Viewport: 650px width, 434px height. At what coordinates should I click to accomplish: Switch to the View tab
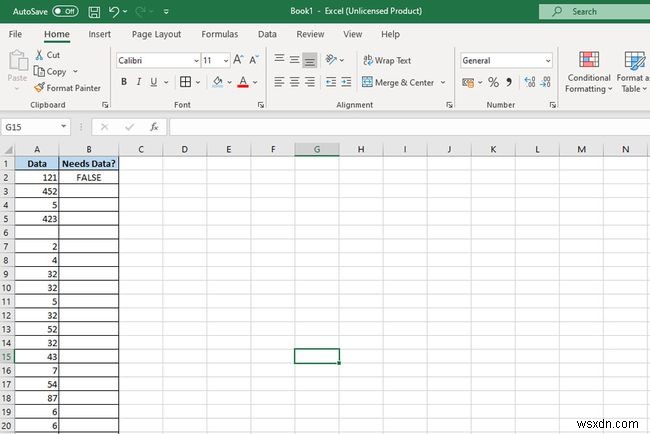point(352,34)
